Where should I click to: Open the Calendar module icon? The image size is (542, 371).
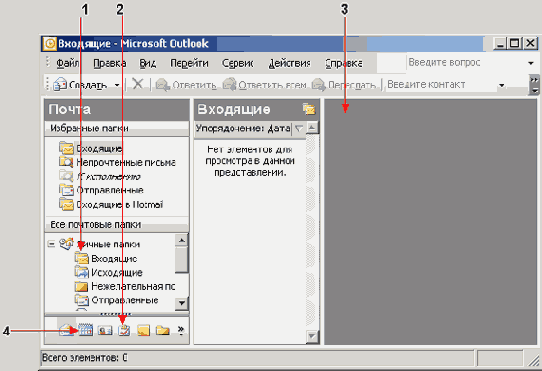[85, 330]
